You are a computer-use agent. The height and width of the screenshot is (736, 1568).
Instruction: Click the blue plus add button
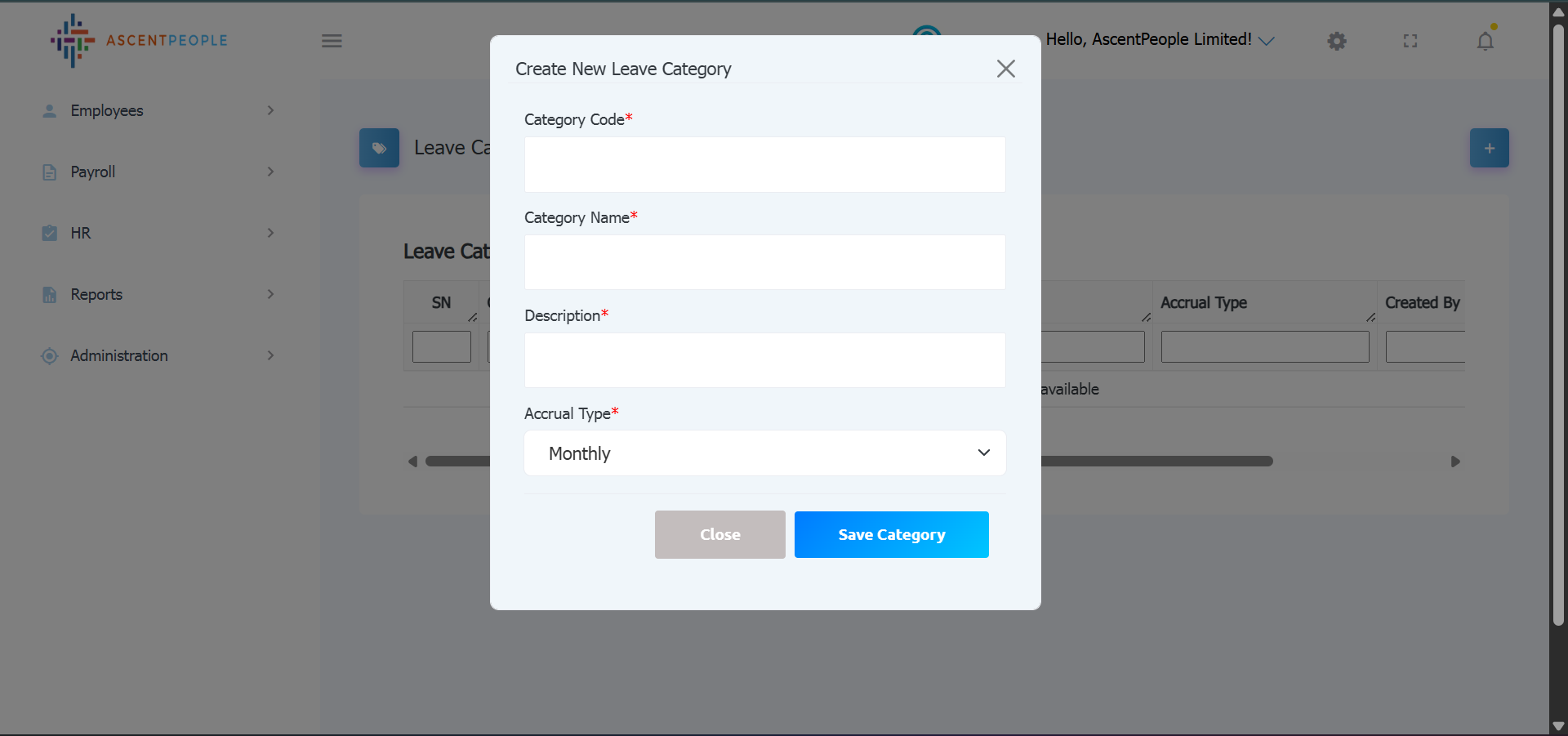point(1489,148)
